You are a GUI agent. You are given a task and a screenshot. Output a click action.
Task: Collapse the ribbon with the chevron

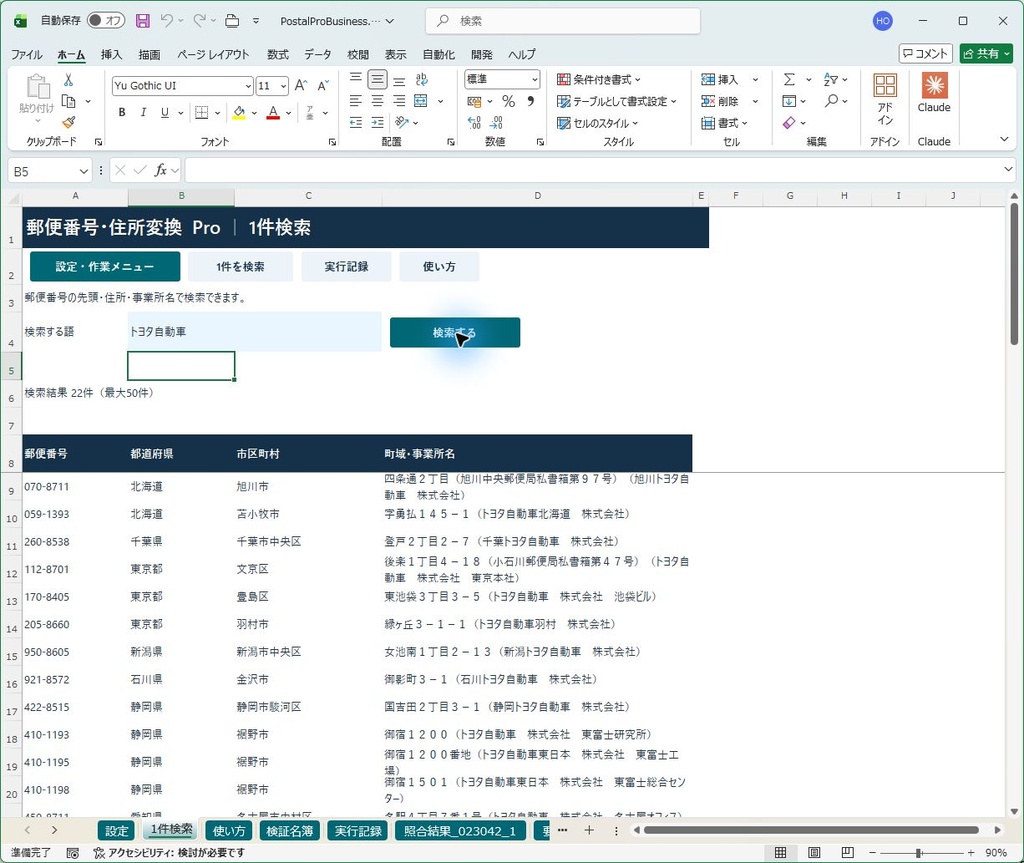point(1004,139)
